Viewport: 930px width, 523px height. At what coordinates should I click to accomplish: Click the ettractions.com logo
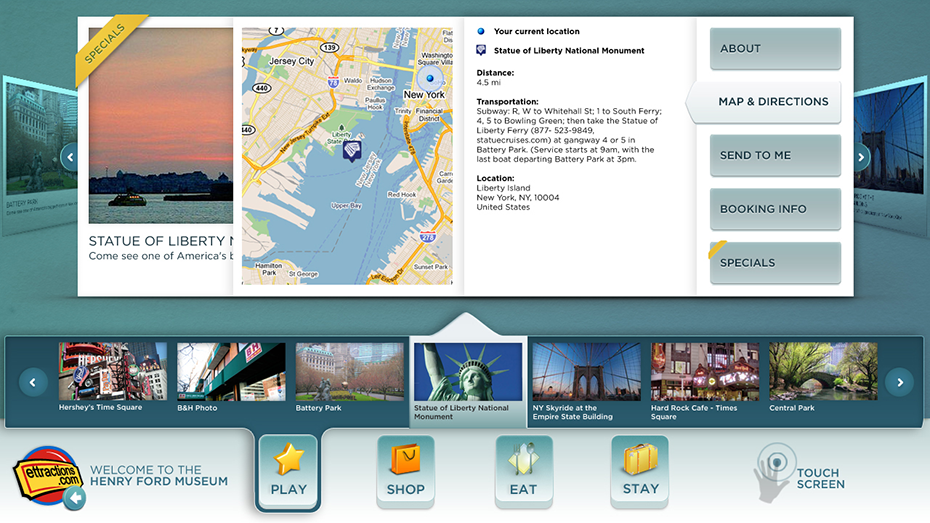(48, 476)
